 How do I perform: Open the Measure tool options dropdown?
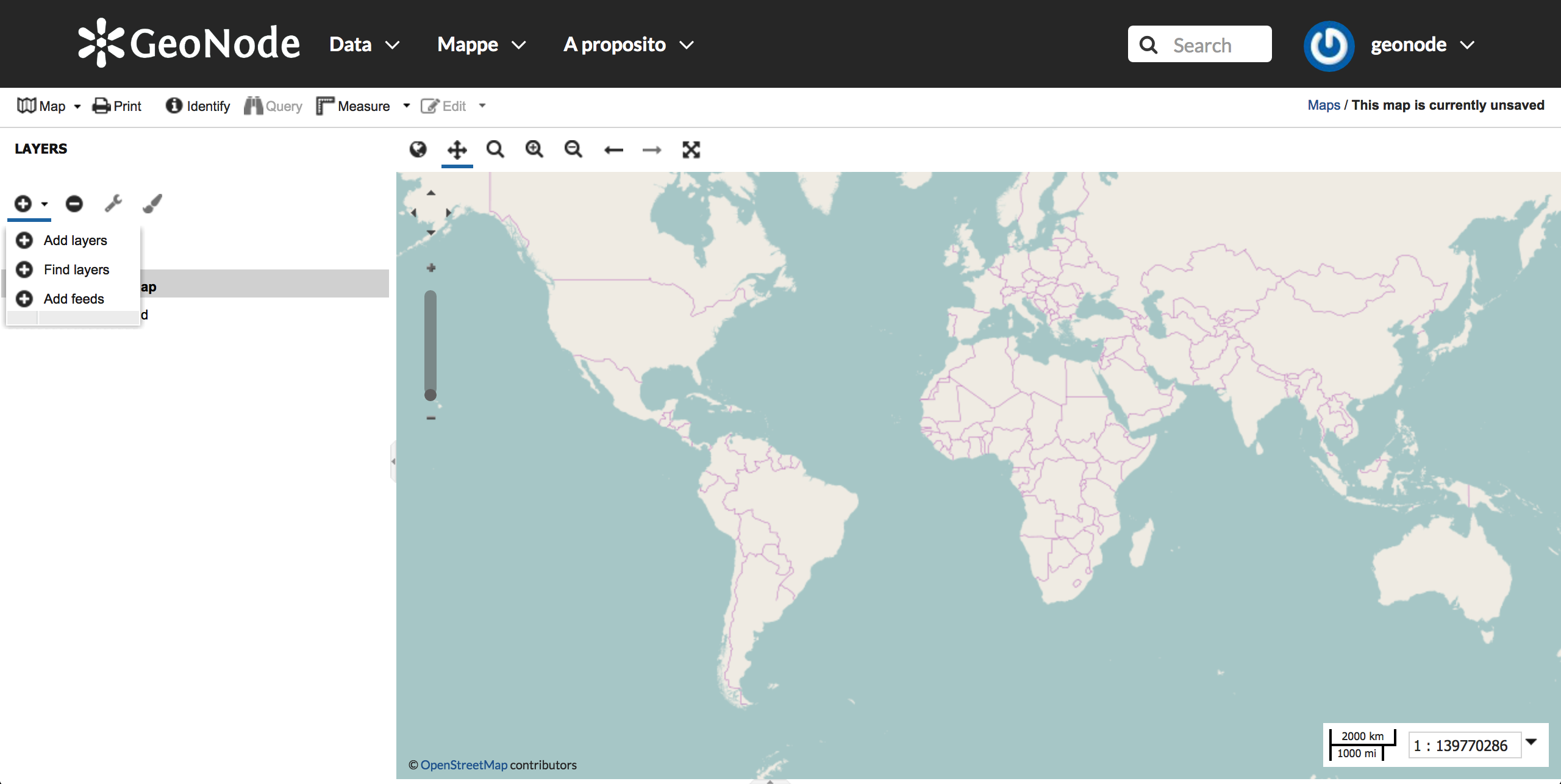point(407,105)
